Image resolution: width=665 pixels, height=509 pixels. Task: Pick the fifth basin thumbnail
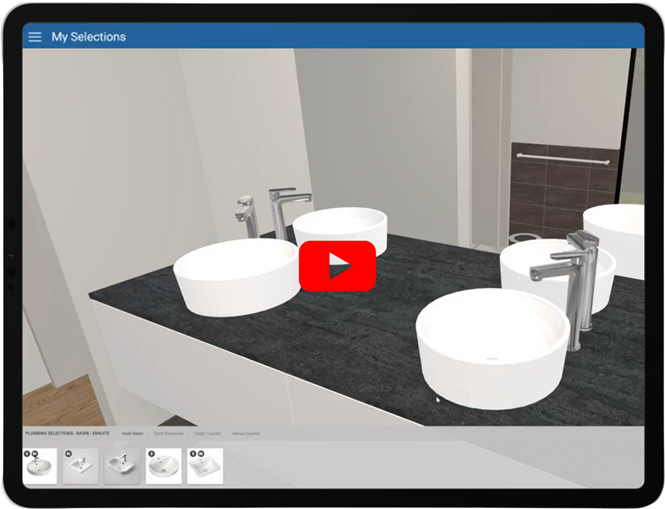(x=205, y=466)
